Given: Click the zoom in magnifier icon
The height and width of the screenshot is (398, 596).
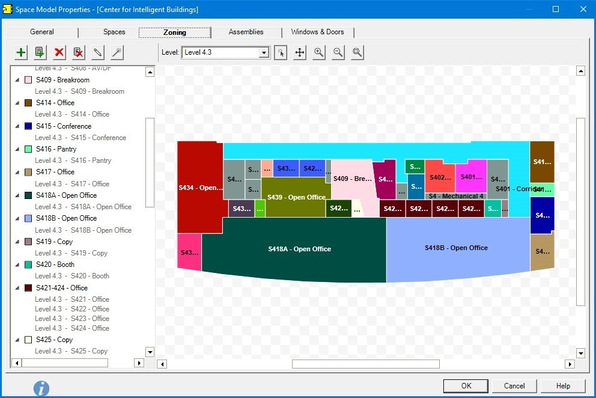Looking at the screenshot, I should (x=319, y=52).
